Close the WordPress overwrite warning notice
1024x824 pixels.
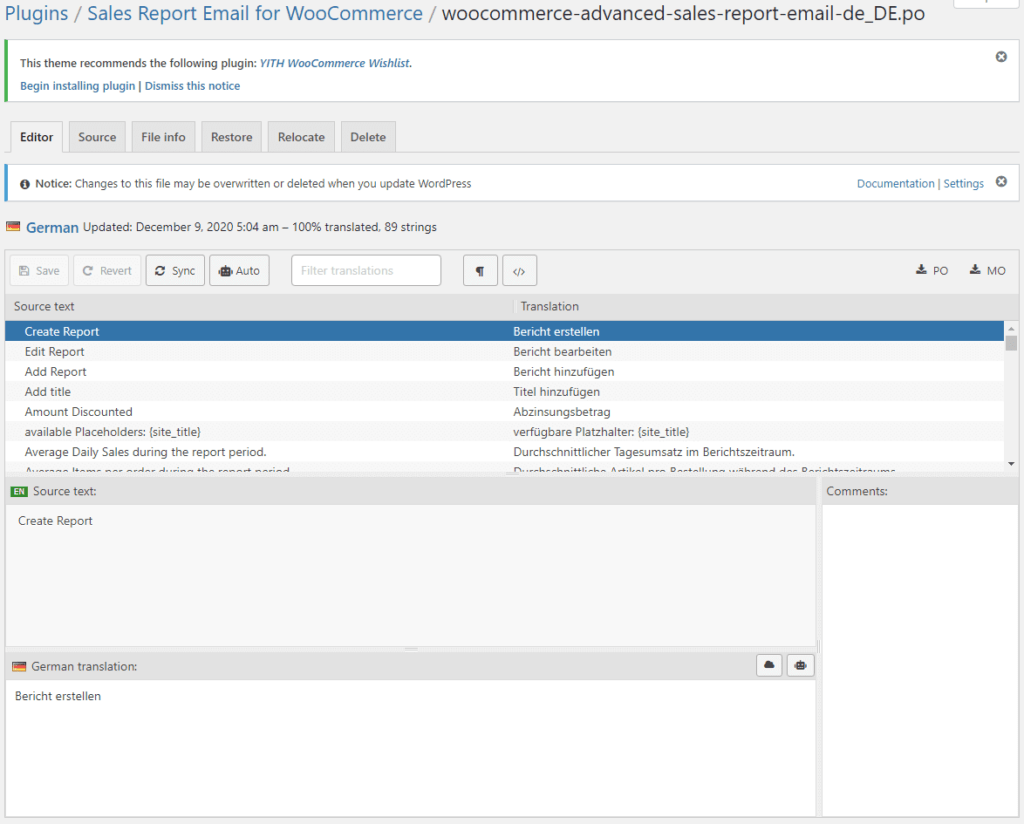[x=1001, y=182]
